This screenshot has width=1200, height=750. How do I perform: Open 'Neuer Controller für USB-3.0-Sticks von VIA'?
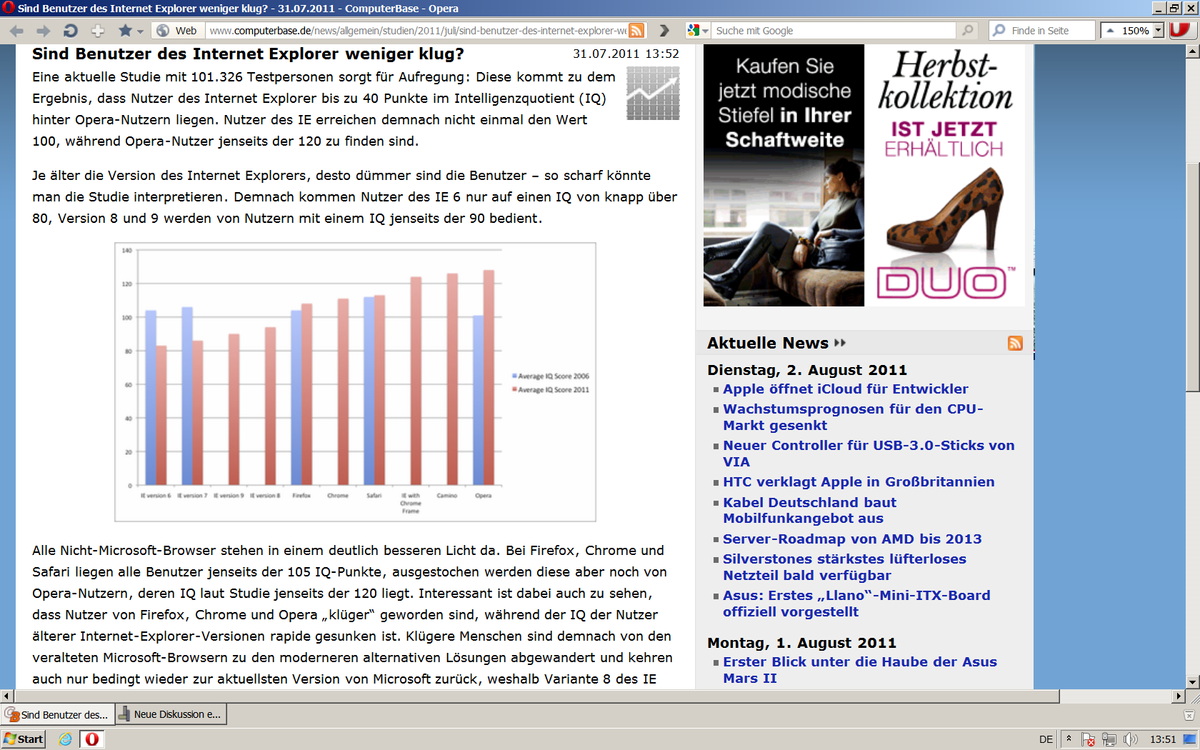point(869,454)
